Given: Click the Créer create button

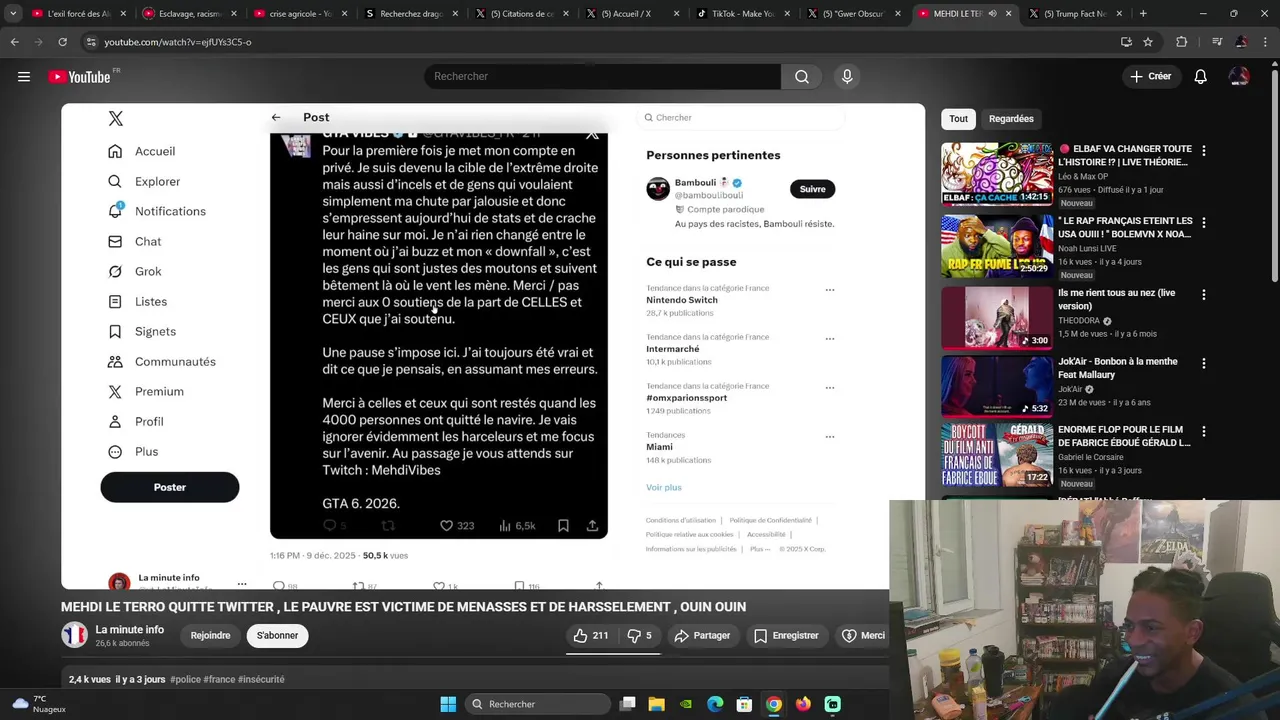Looking at the screenshot, I should (x=1151, y=76).
